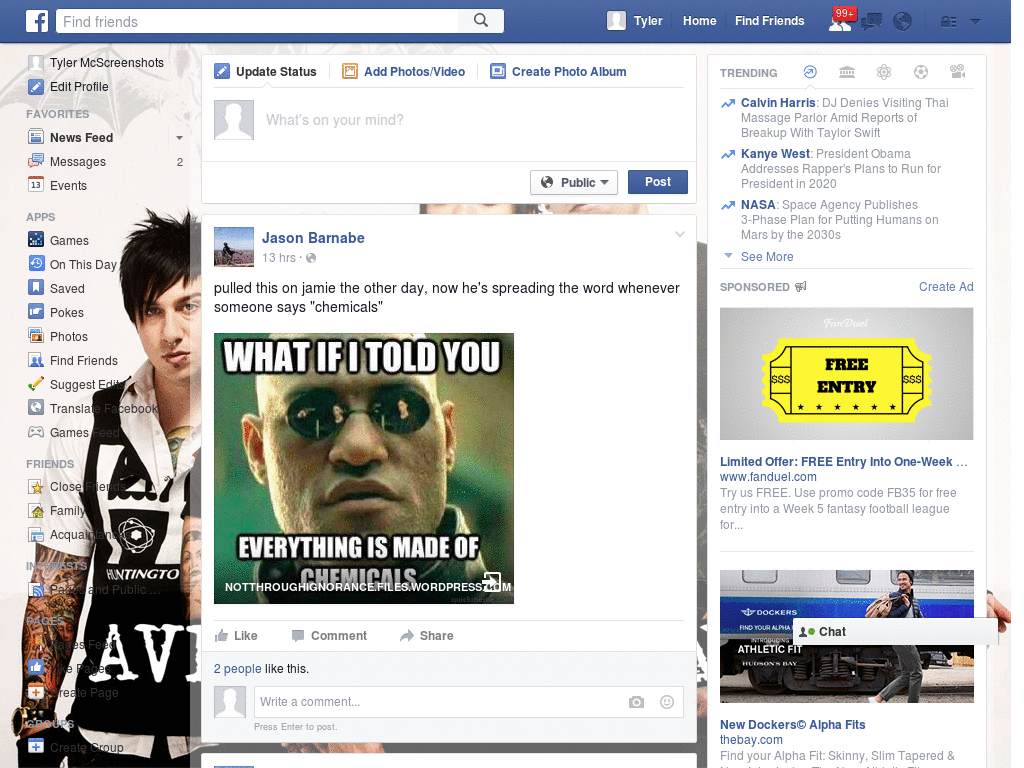Open NASA trending topic
The width and height of the screenshot is (1024, 768).
tap(758, 204)
